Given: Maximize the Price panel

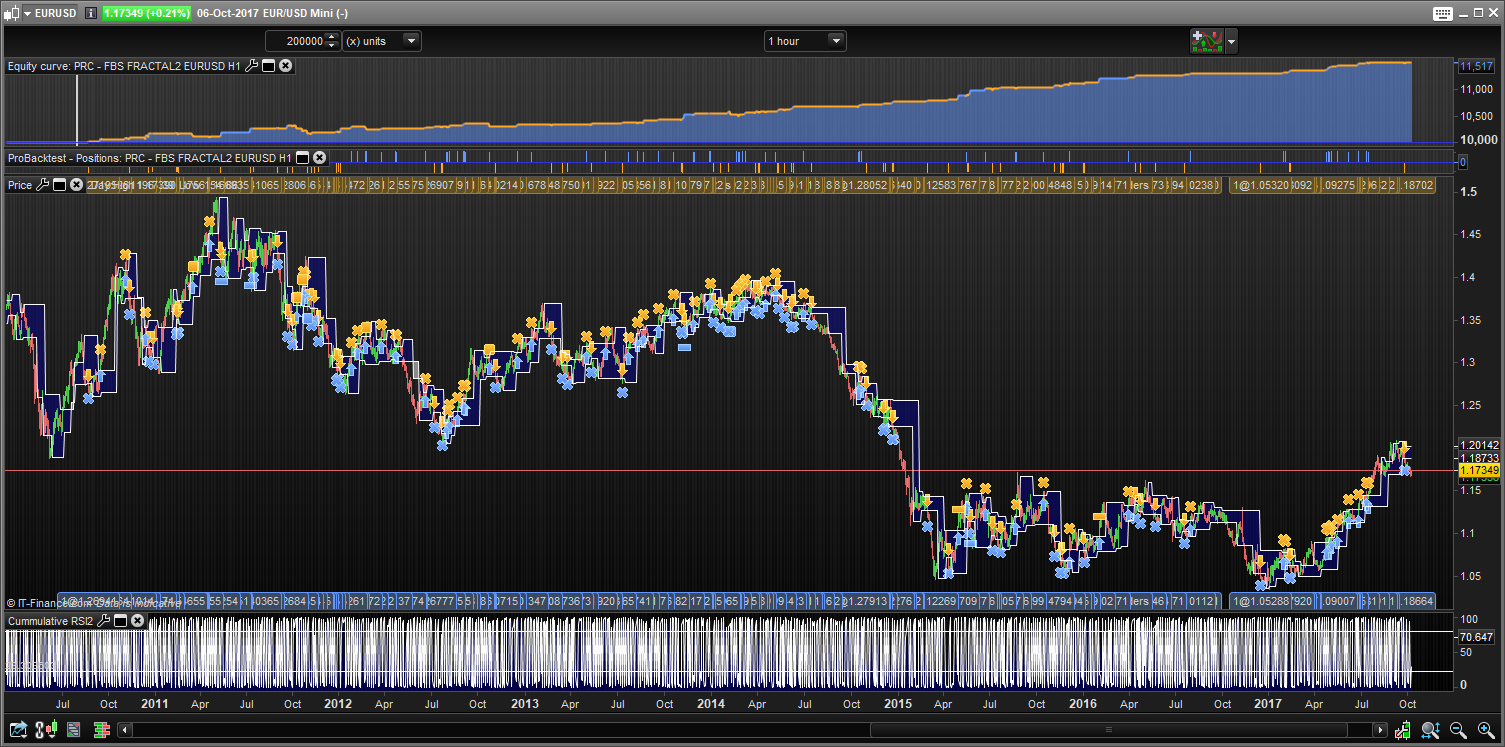Looking at the screenshot, I should tap(59, 185).
